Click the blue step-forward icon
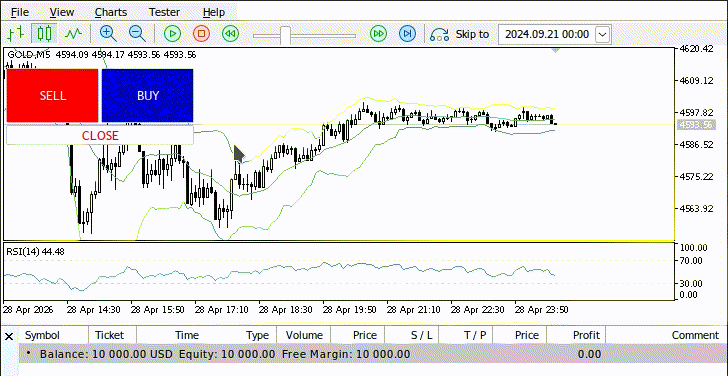Viewport: 728px width, 376px height. pos(408,33)
